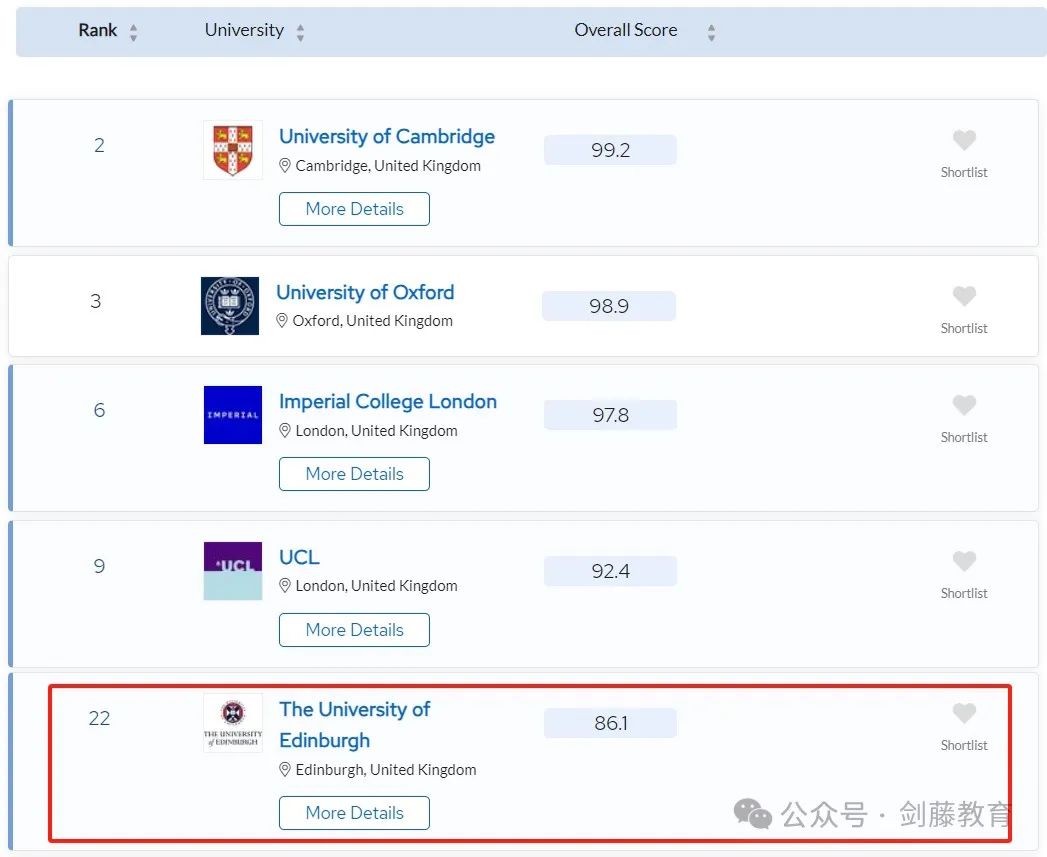
Task: Select score 92.4 for UCL
Action: coord(610,571)
